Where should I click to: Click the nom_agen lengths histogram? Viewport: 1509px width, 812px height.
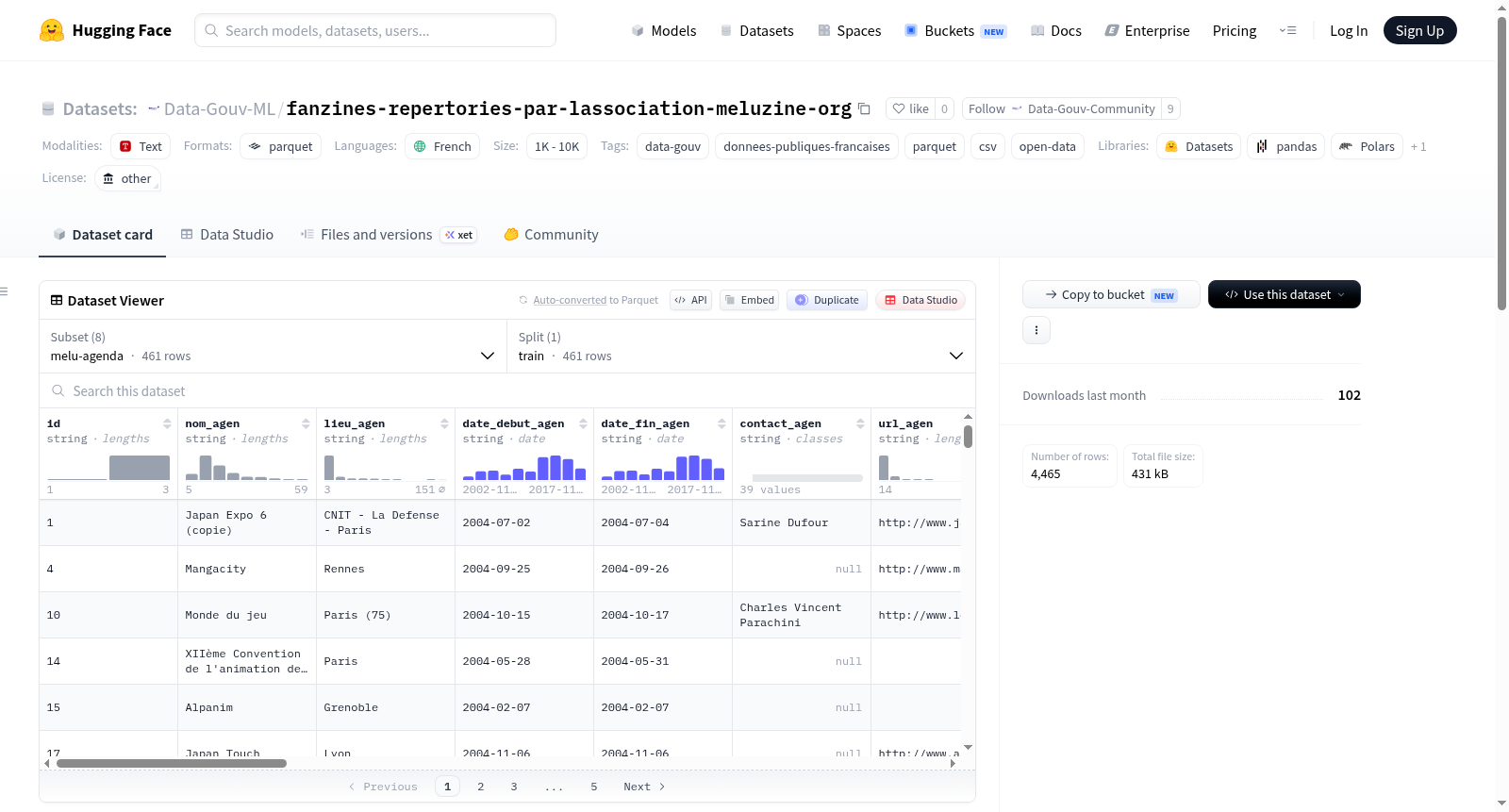point(247,468)
